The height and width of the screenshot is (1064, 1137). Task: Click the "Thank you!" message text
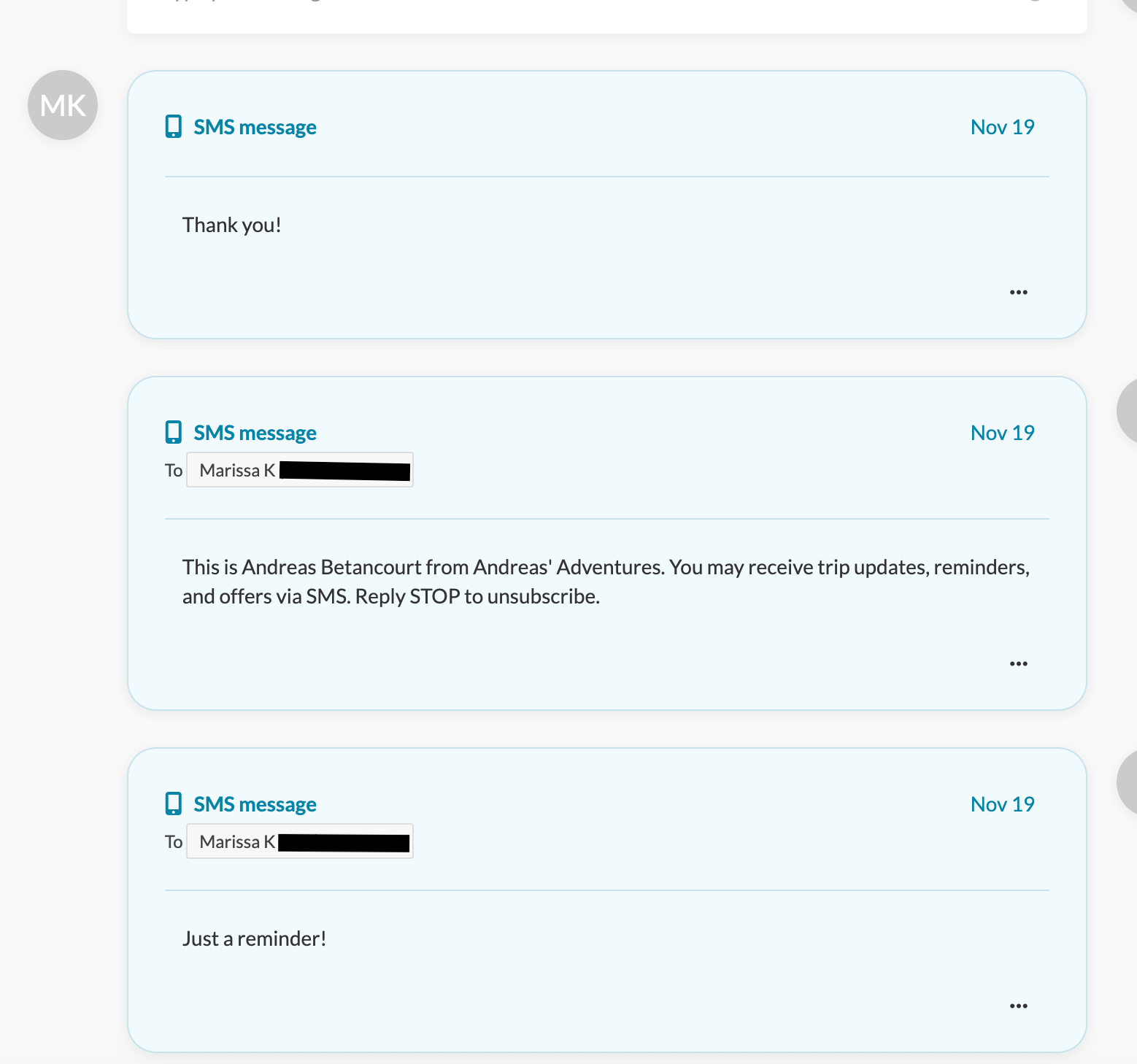tap(231, 225)
